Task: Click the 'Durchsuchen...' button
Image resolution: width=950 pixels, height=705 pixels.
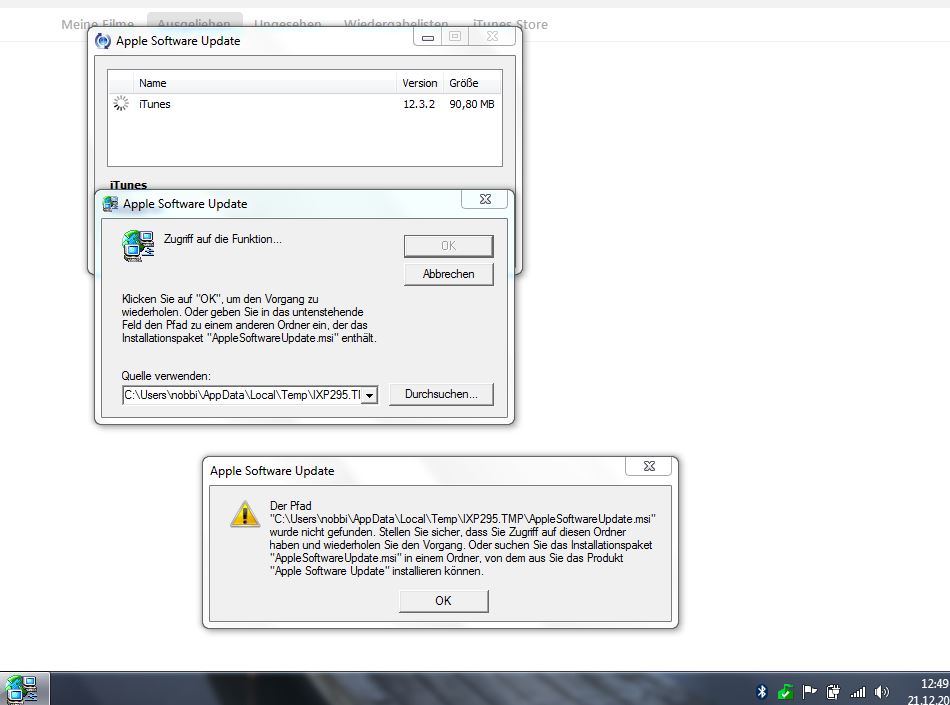Action: 441,394
